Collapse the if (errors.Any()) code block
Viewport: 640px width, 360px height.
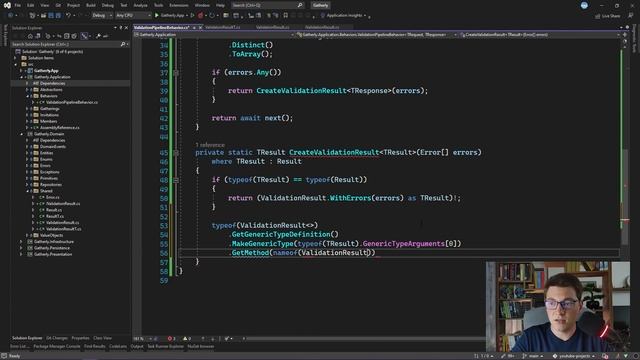[176, 73]
